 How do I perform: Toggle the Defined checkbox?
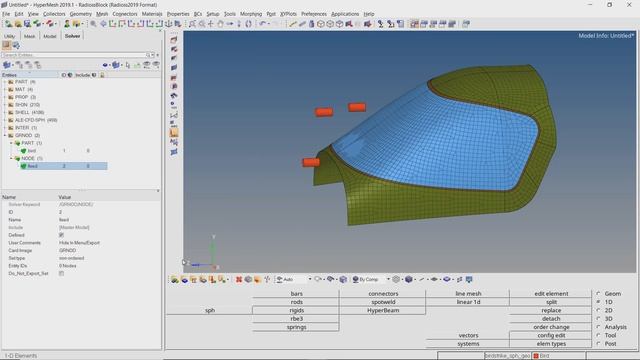pyautogui.click(x=61, y=235)
